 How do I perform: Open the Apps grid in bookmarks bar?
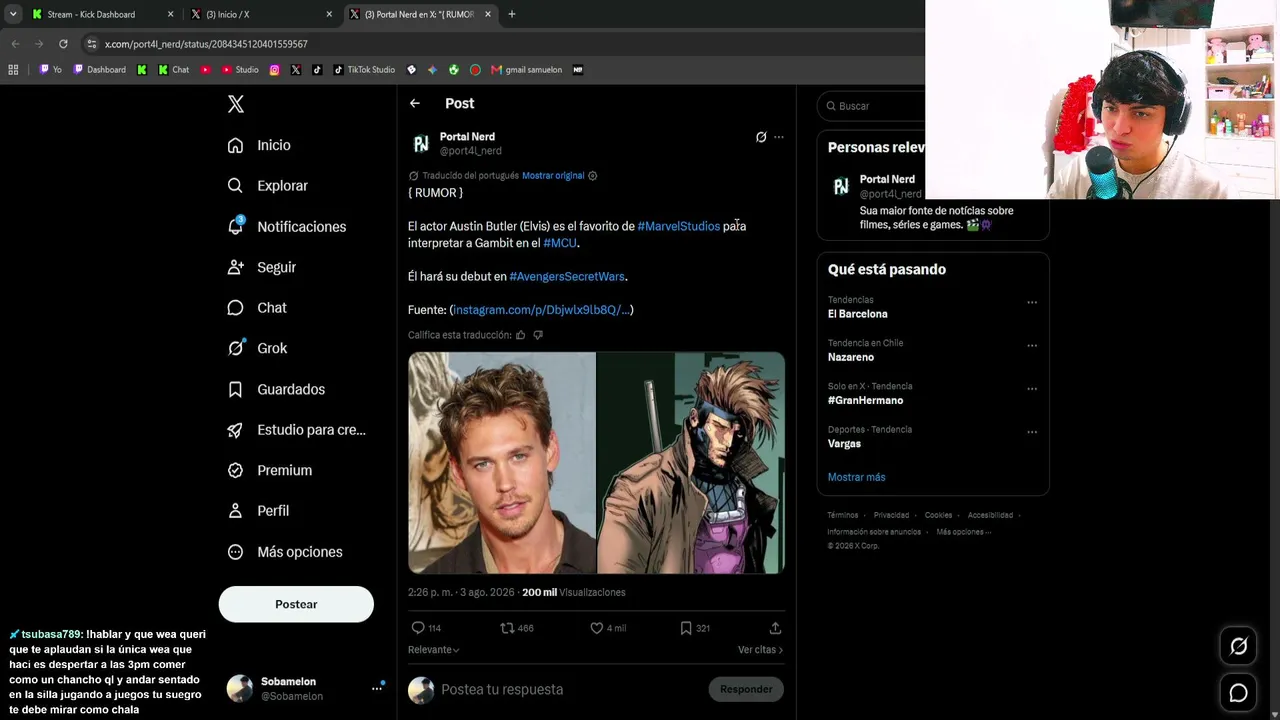(13, 70)
